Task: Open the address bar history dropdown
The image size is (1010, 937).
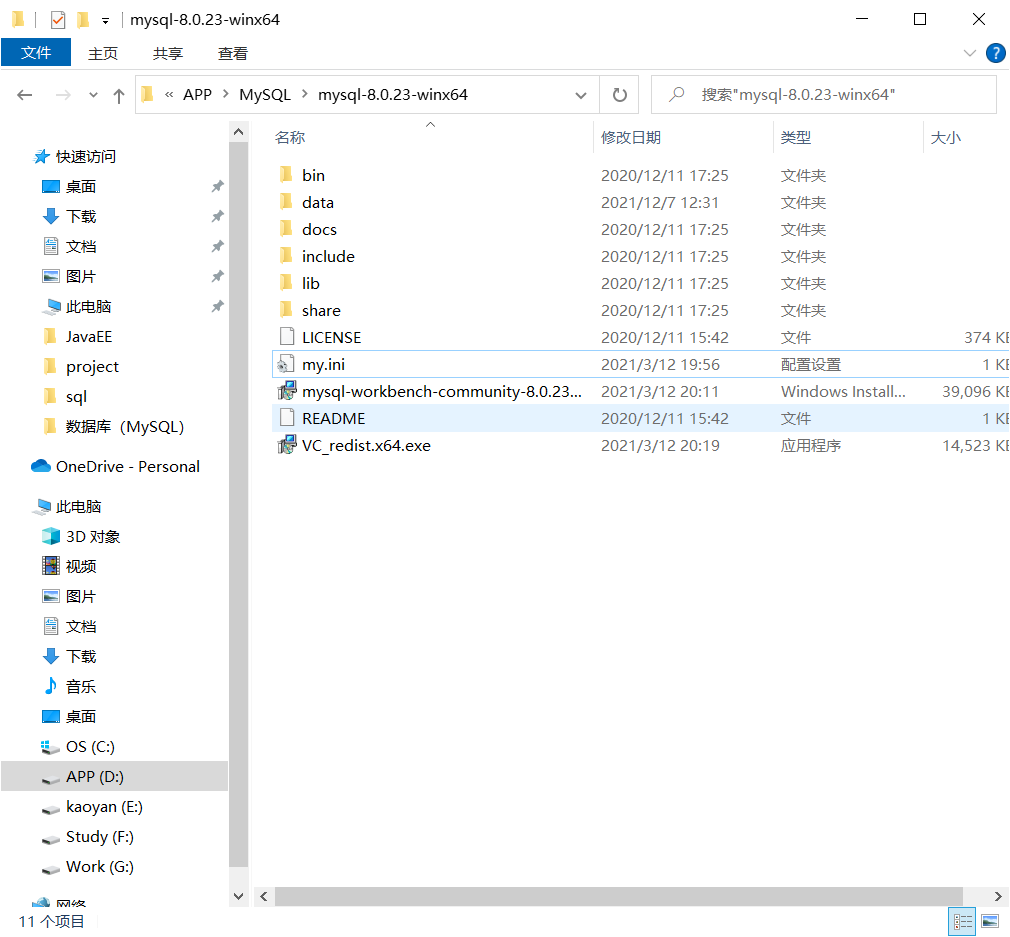Action: click(x=580, y=95)
